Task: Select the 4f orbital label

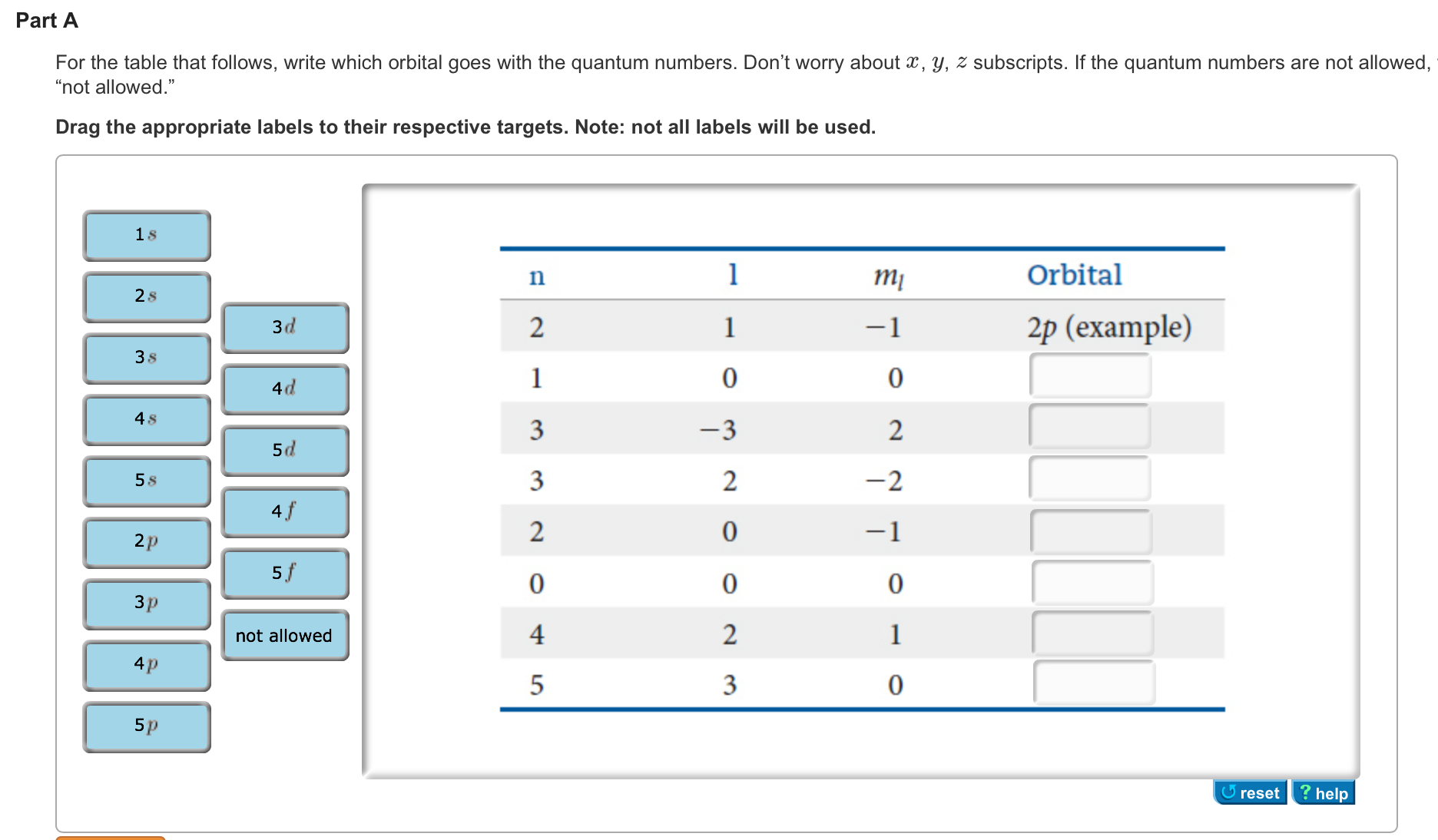Action: (x=284, y=512)
